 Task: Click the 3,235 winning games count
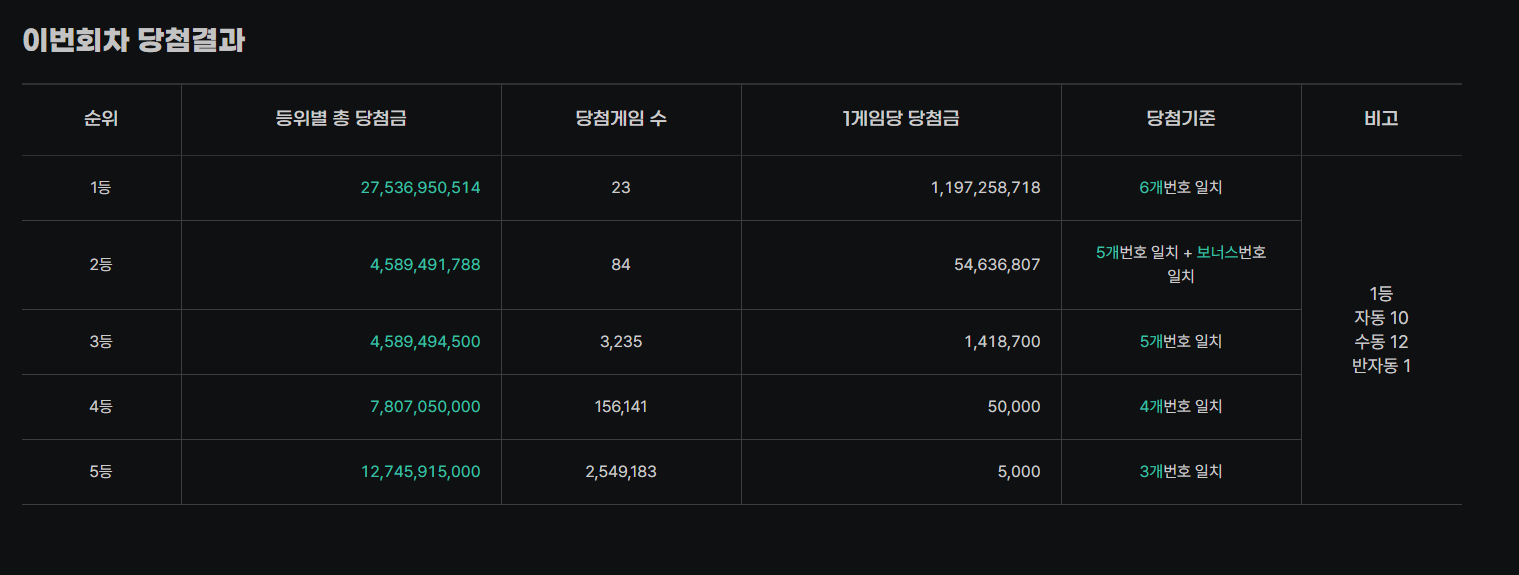621,342
